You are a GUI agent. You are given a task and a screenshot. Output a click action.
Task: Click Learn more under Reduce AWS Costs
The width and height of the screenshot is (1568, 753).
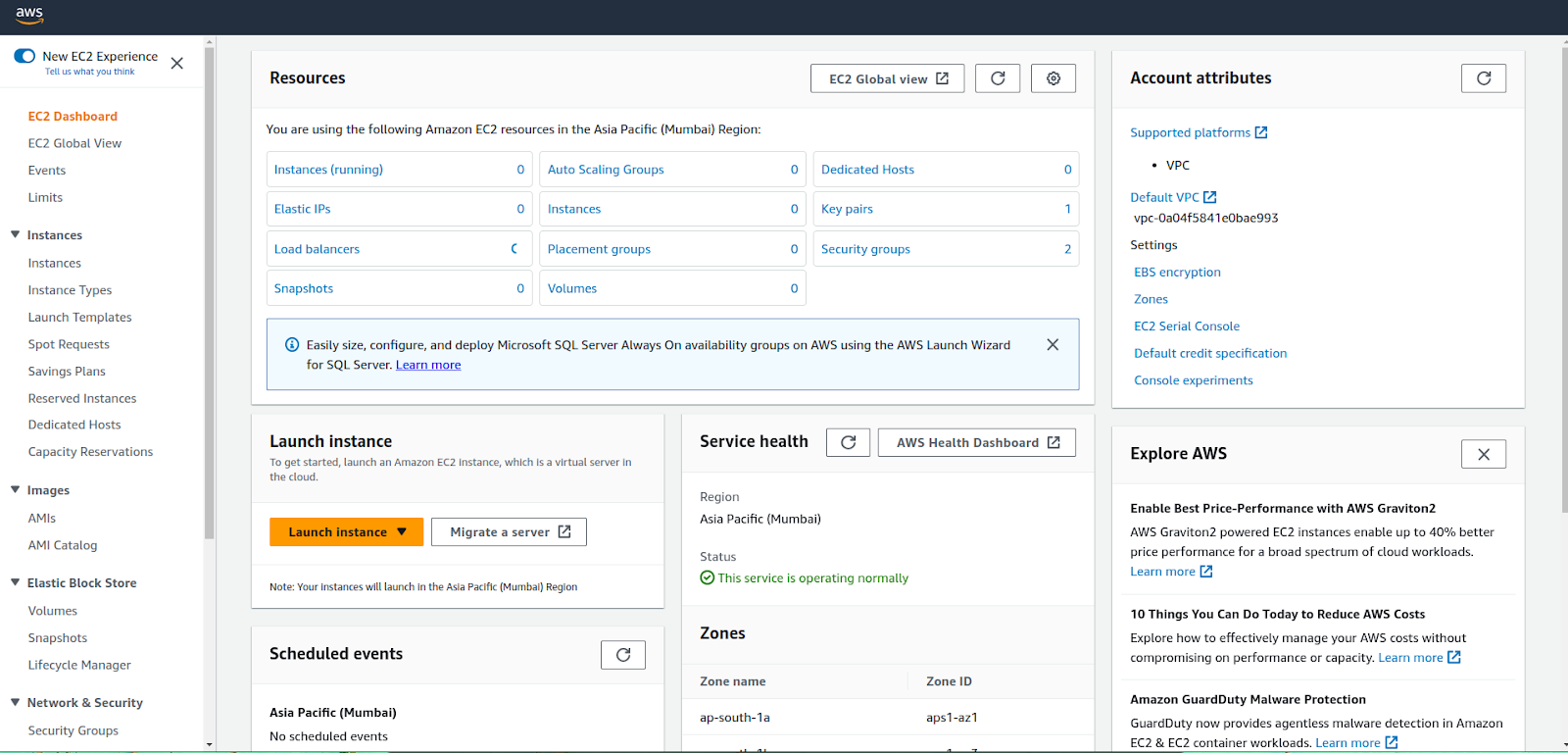point(1419,658)
